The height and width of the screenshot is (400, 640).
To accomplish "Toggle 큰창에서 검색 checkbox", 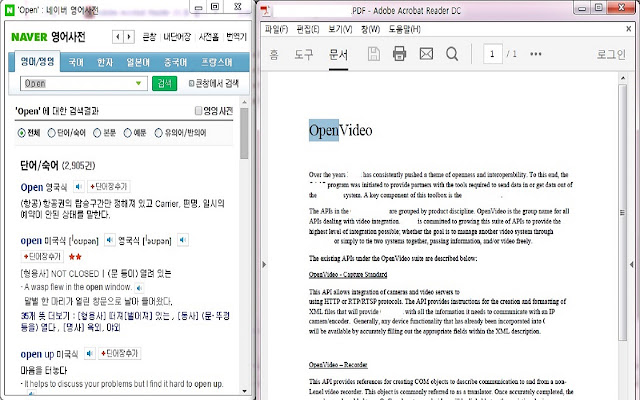I will pyautogui.click(x=191, y=83).
